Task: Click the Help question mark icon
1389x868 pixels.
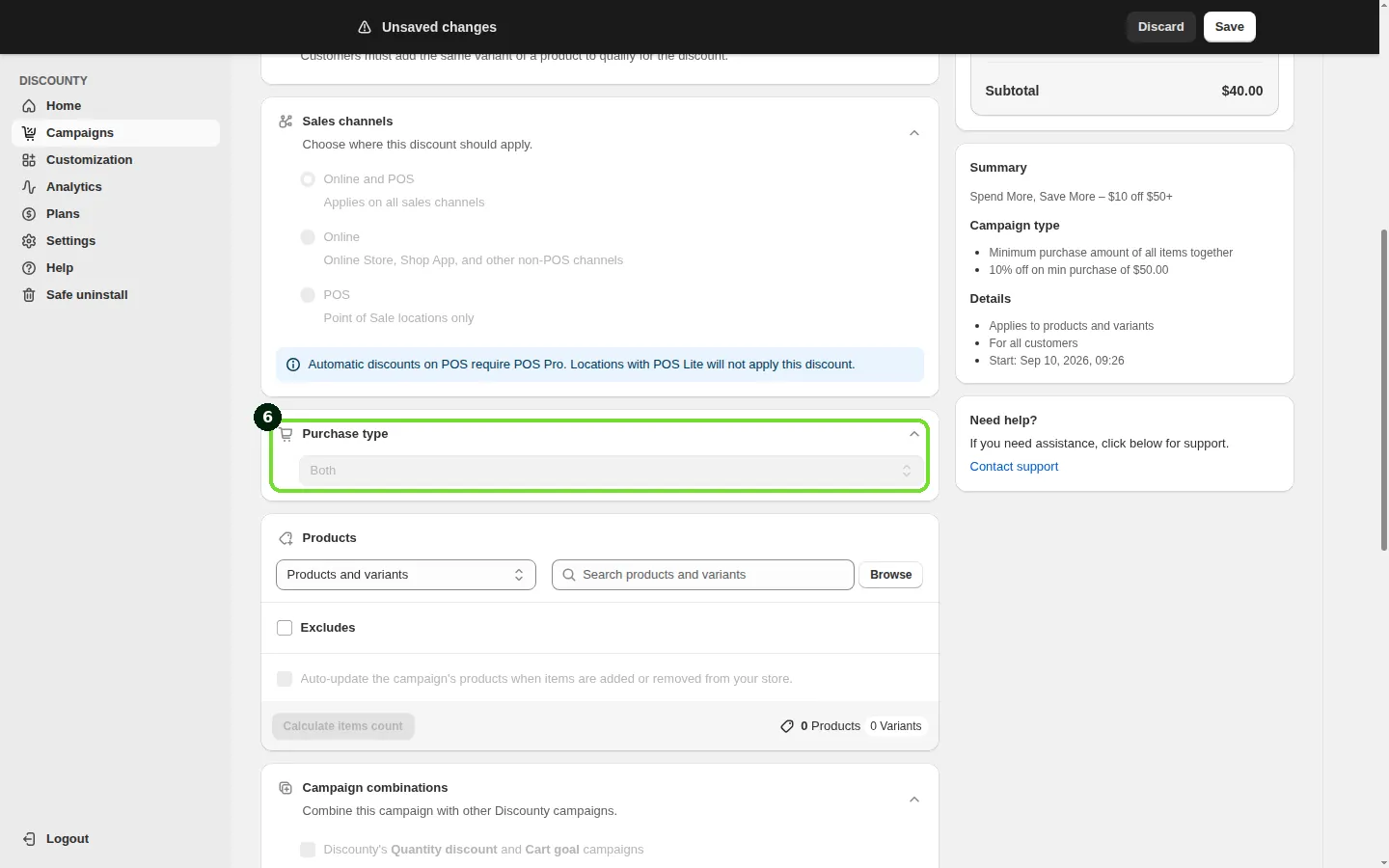Action: 29,268
